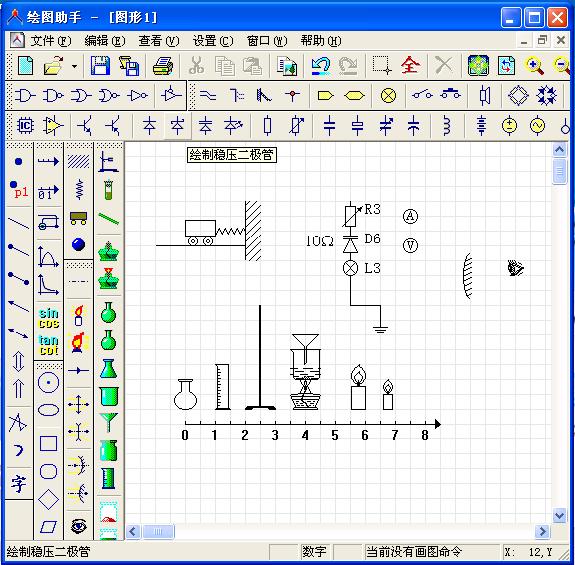
Task: Select the cart with wheels tool
Action: click(78, 218)
